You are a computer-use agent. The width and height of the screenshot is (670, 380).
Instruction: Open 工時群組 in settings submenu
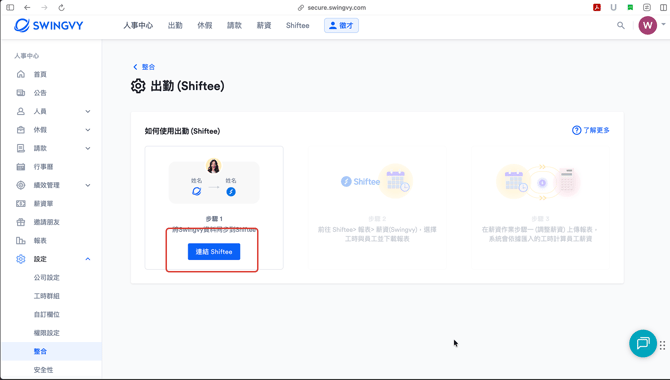(47, 296)
